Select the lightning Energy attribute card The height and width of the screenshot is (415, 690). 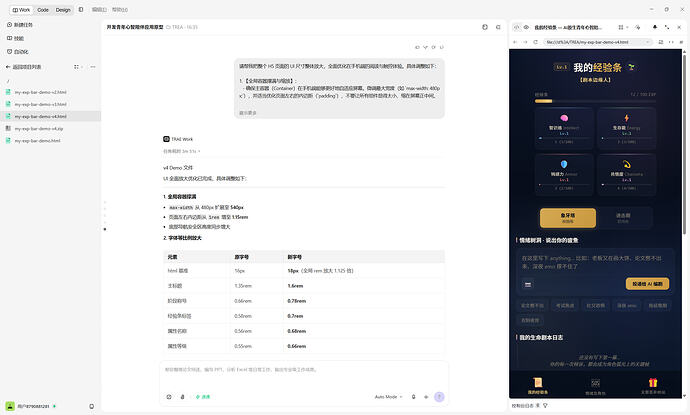(627, 128)
